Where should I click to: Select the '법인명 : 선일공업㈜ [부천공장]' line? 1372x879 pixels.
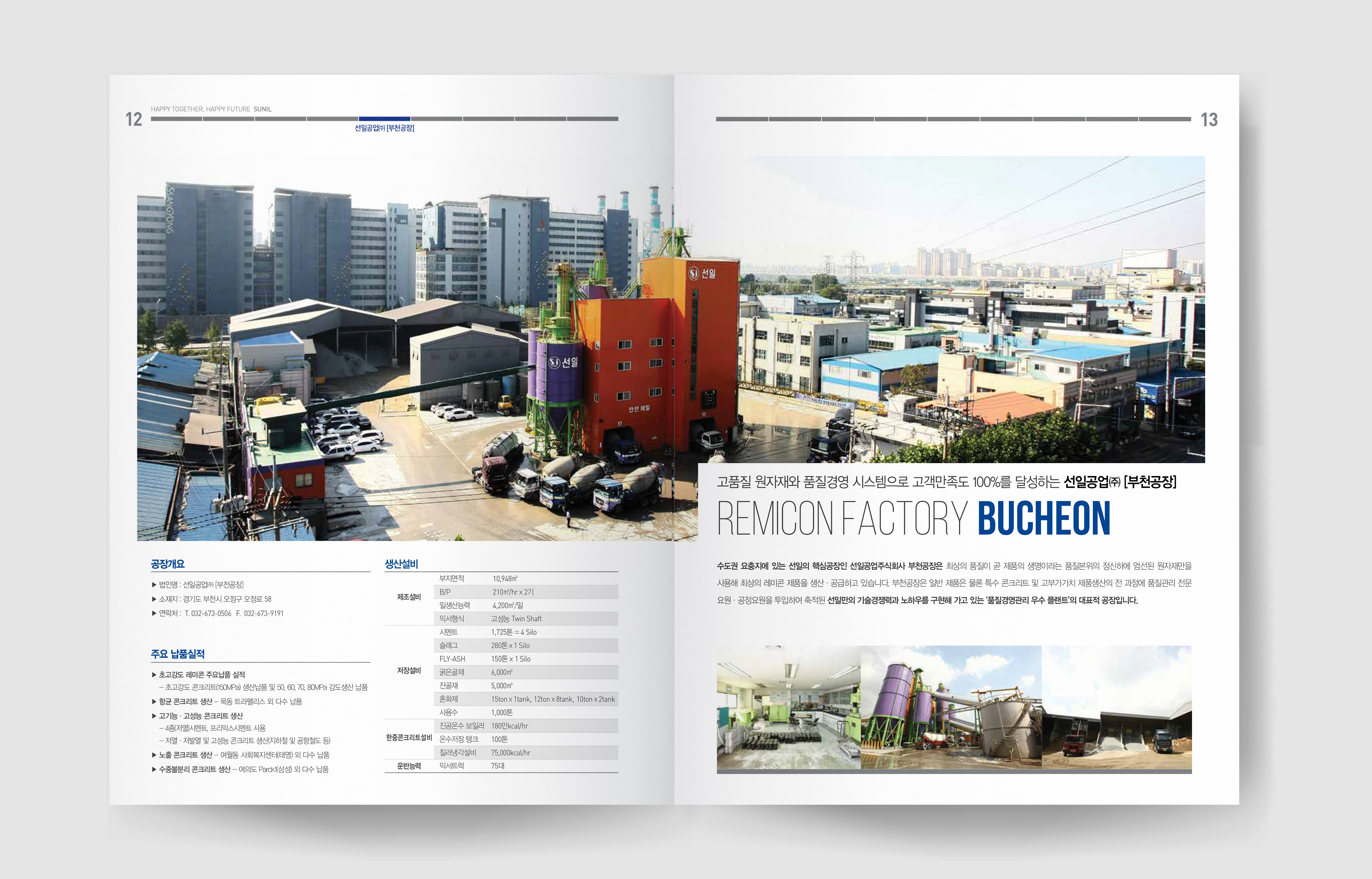(197, 584)
